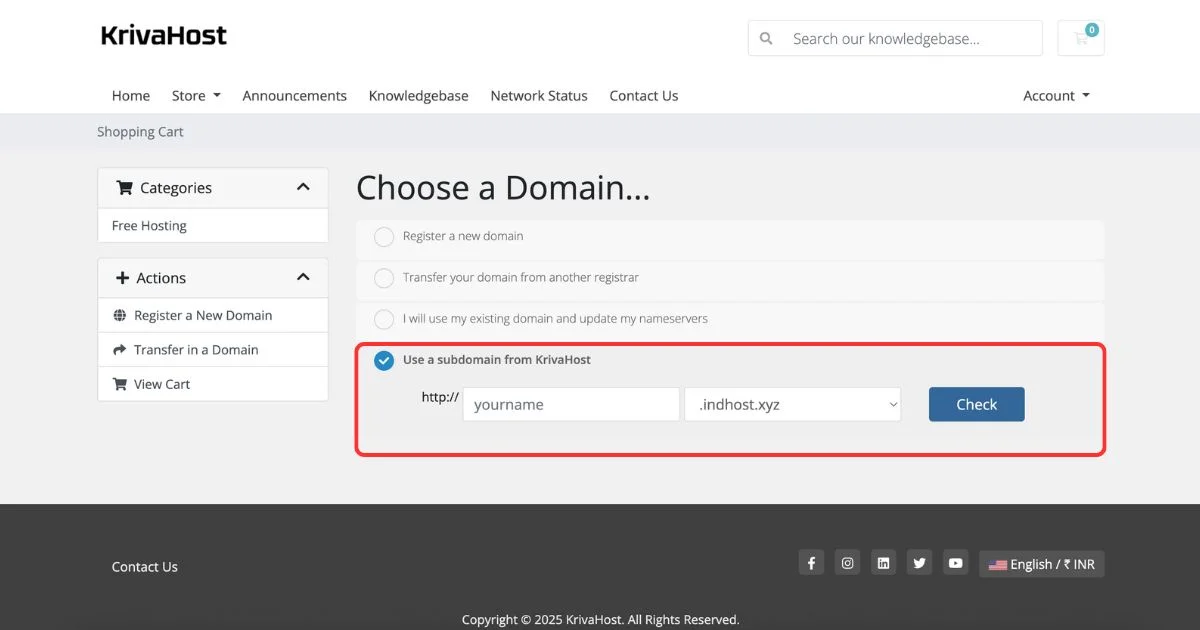
Task: Click the KrivaHost logo
Action: [164, 36]
